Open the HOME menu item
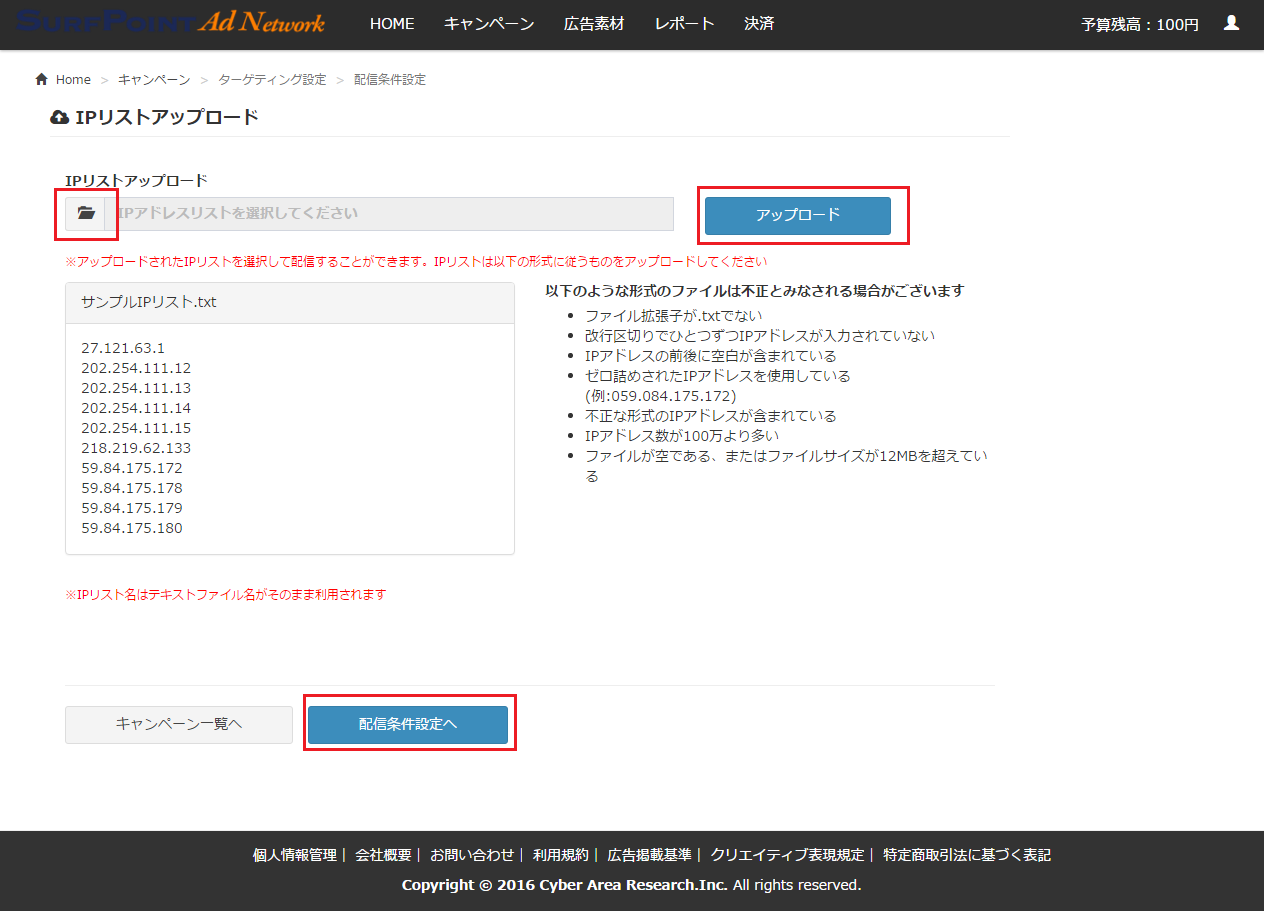The width and height of the screenshot is (1264, 911). coord(392,24)
